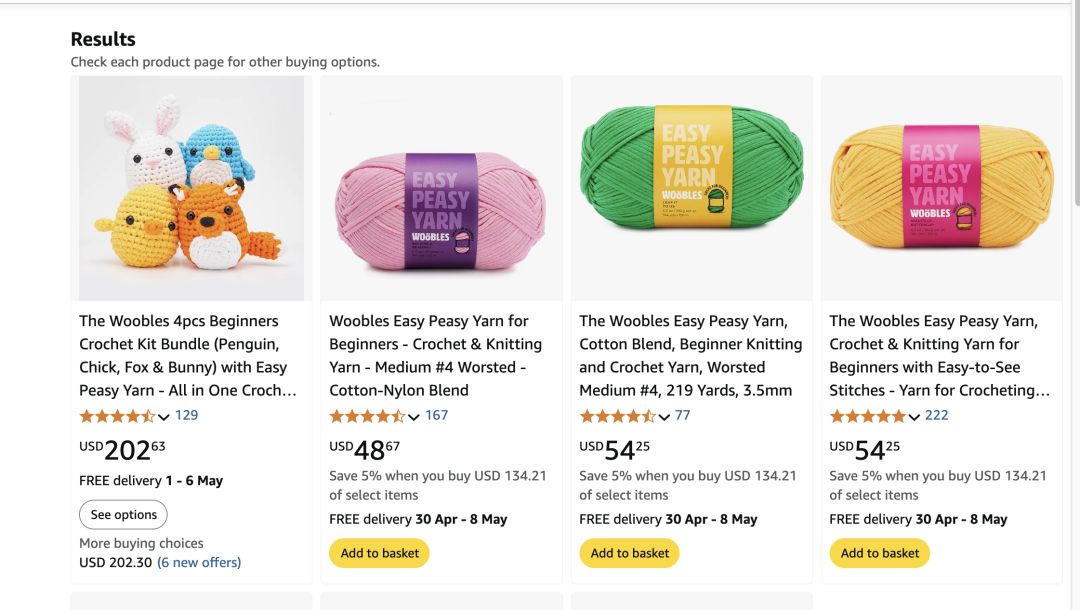The image size is (1080, 610).
Task: Expand rating chevron next to 129 reviews
Action: click(x=164, y=417)
